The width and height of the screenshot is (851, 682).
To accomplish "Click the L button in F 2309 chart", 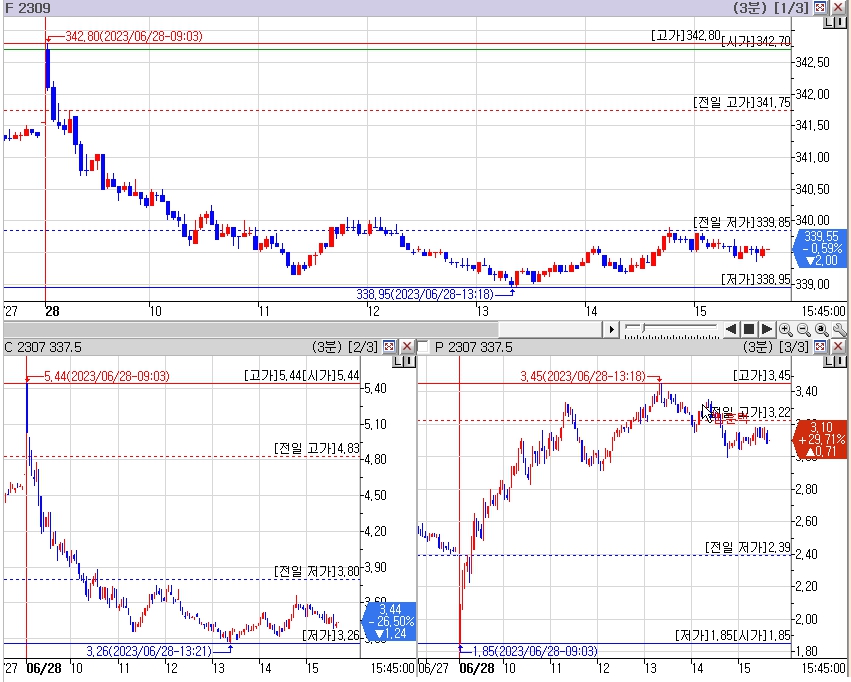I will pyautogui.click(x=829, y=23).
